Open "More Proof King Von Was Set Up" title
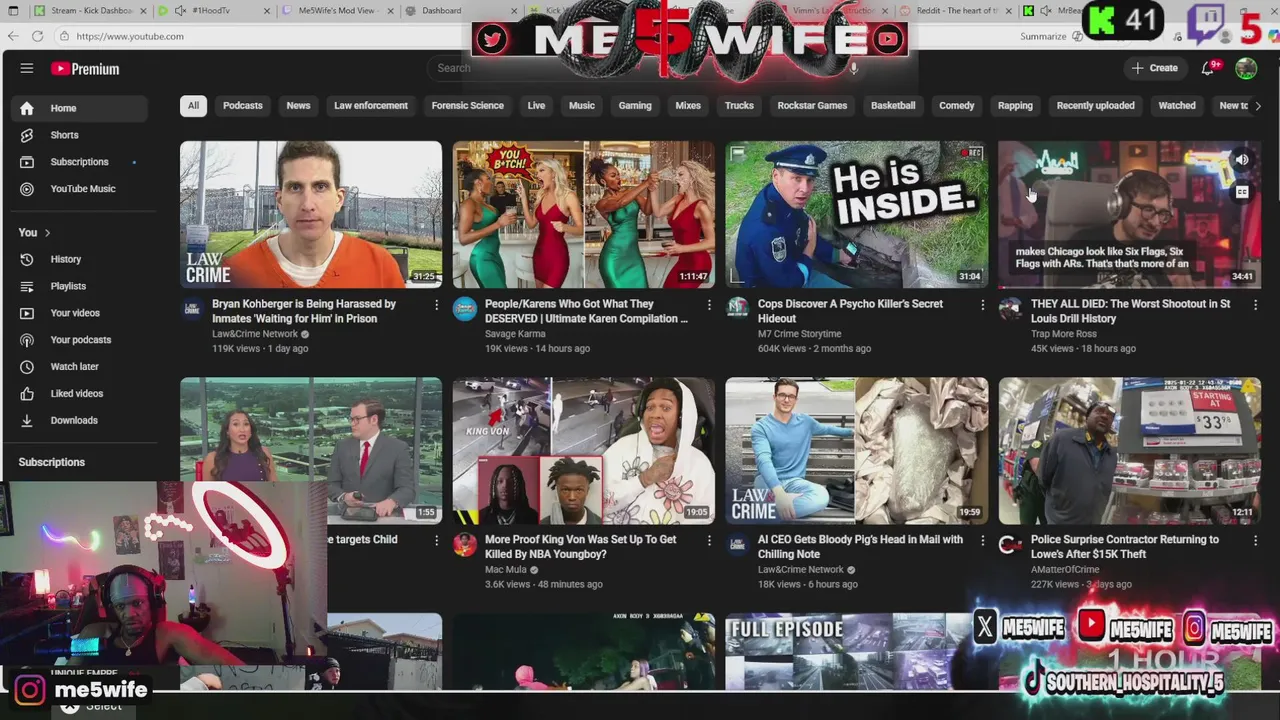Image resolution: width=1280 pixels, height=720 pixels. click(x=580, y=547)
